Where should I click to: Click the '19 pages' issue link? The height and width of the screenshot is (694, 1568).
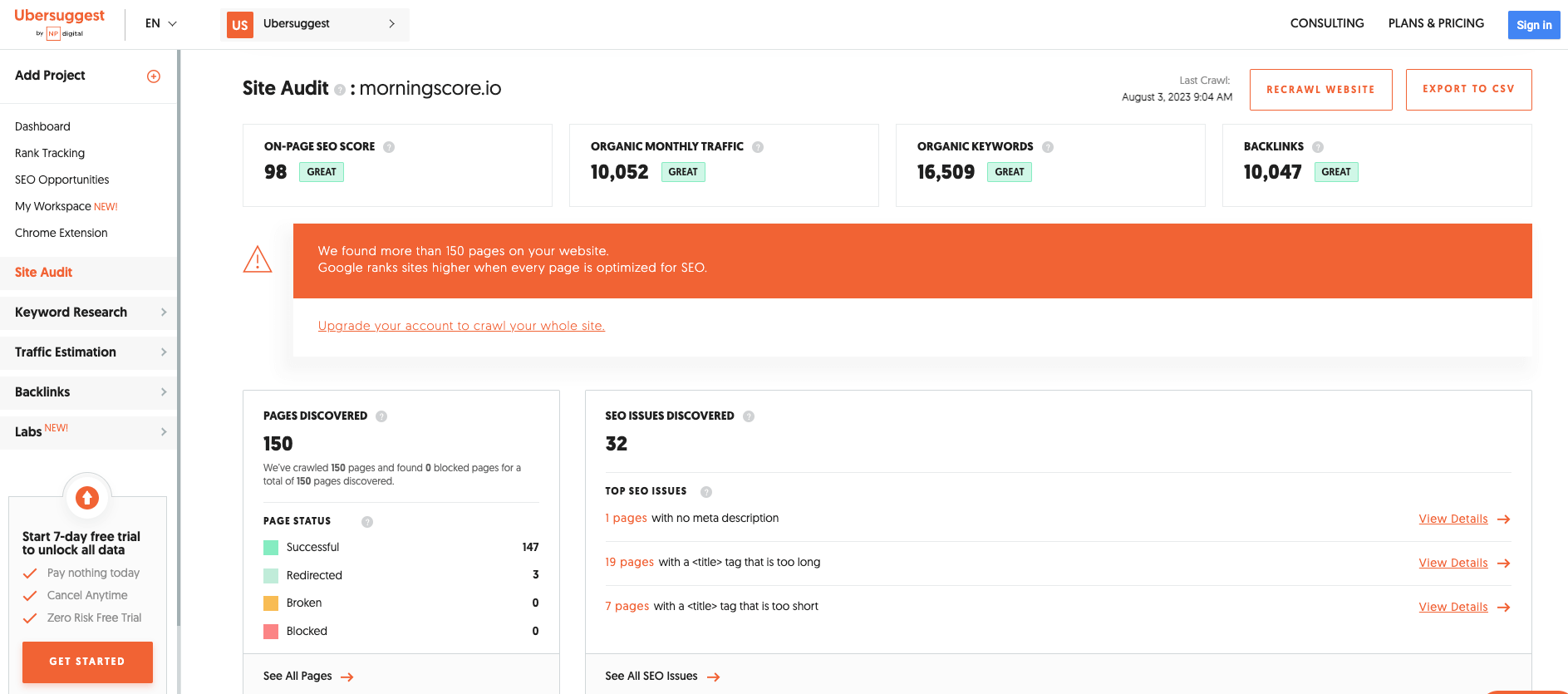click(x=629, y=563)
